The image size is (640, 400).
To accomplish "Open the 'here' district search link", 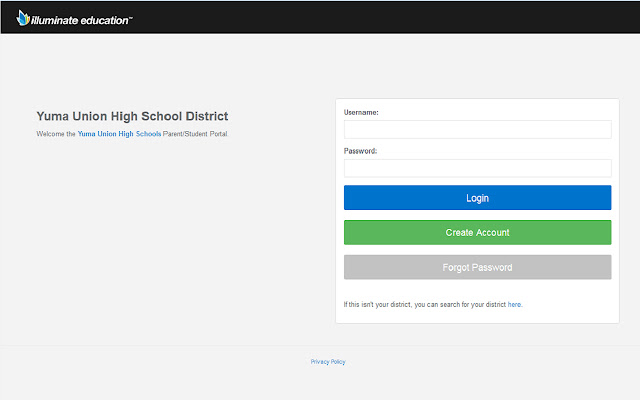I will click(x=514, y=304).
